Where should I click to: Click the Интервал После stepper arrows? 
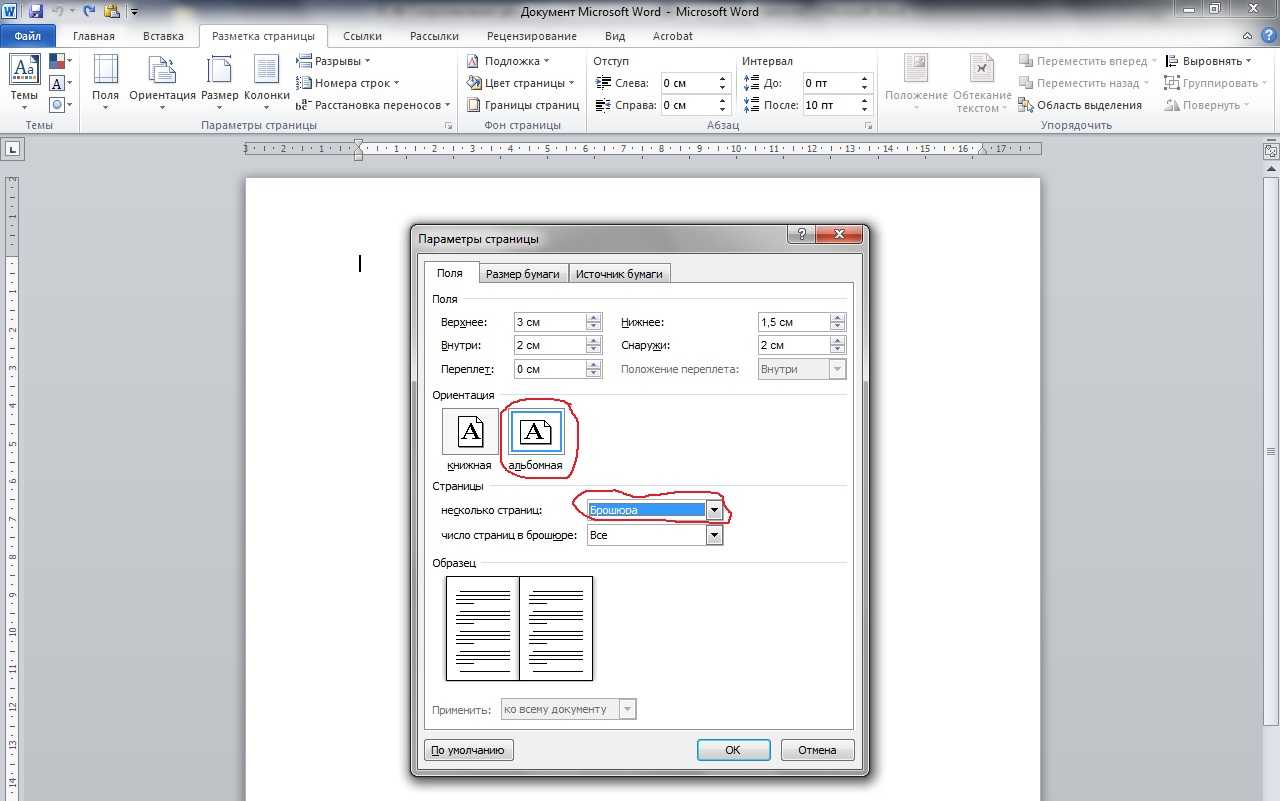[866, 105]
